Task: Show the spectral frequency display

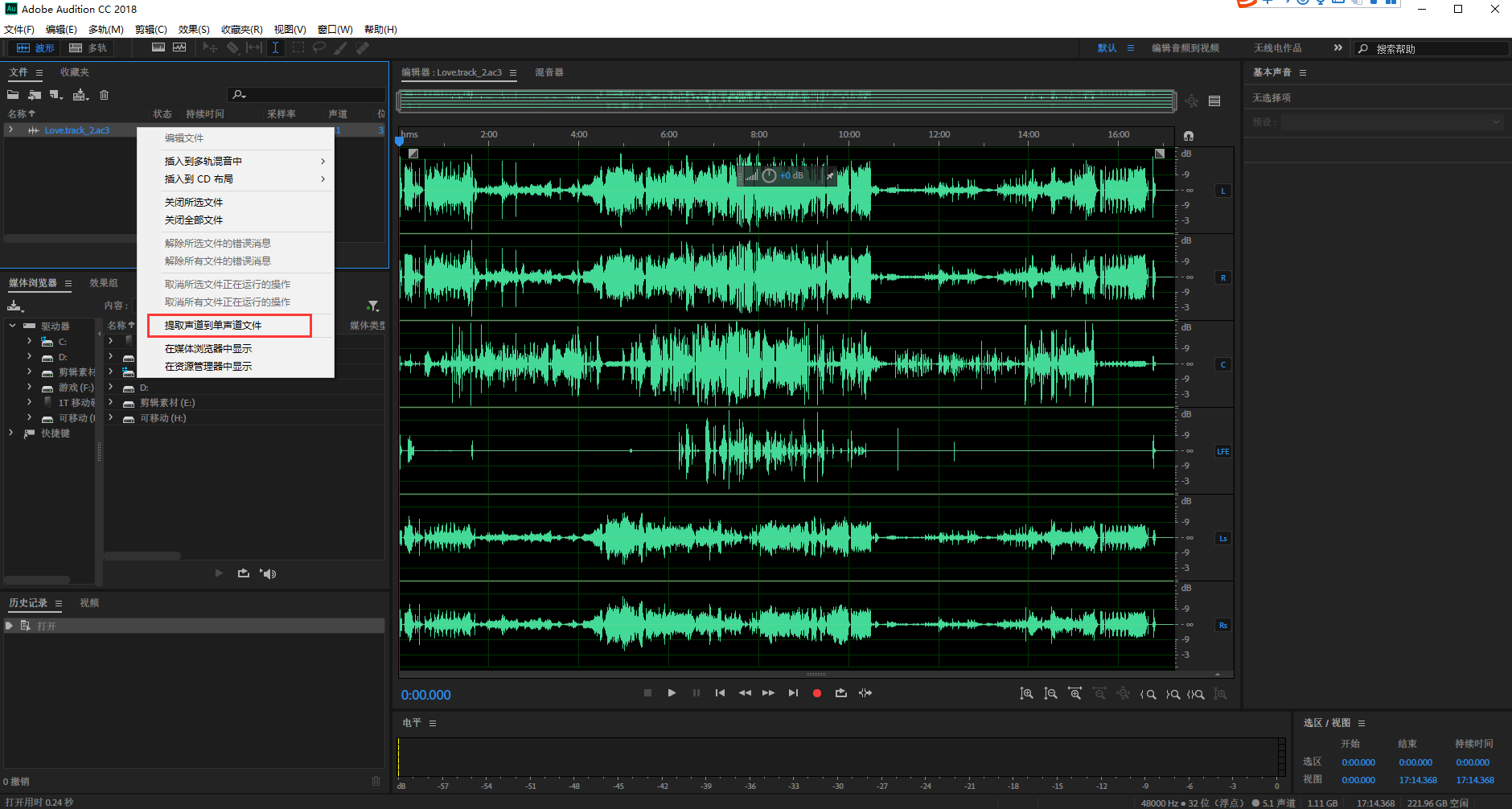Action: click(x=158, y=47)
